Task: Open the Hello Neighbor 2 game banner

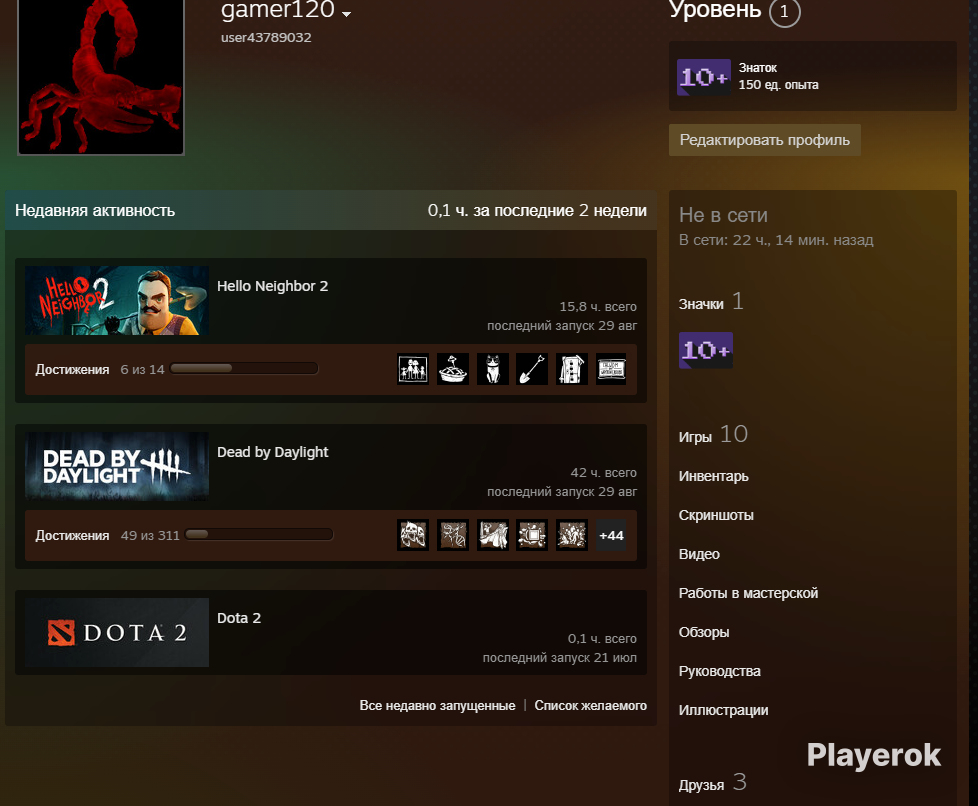Action: pyautogui.click(x=117, y=301)
